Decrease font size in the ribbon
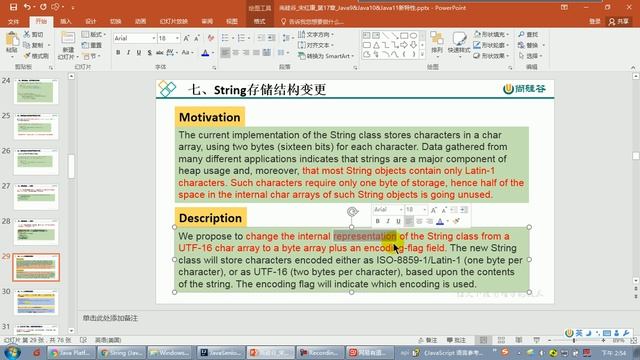 click(x=197, y=38)
